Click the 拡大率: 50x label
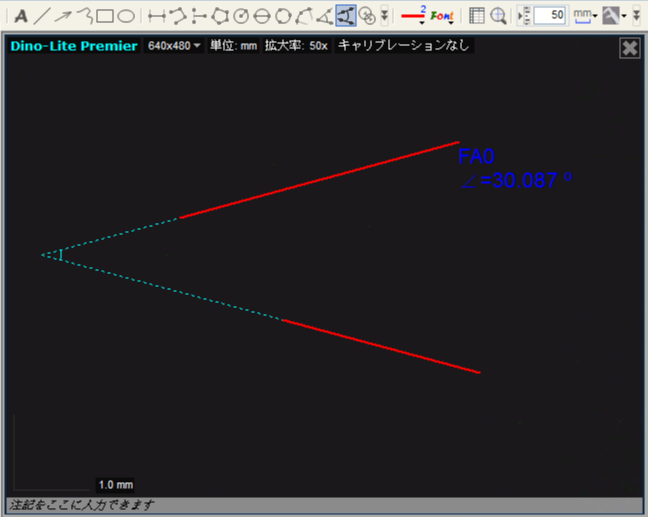 (296, 45)
